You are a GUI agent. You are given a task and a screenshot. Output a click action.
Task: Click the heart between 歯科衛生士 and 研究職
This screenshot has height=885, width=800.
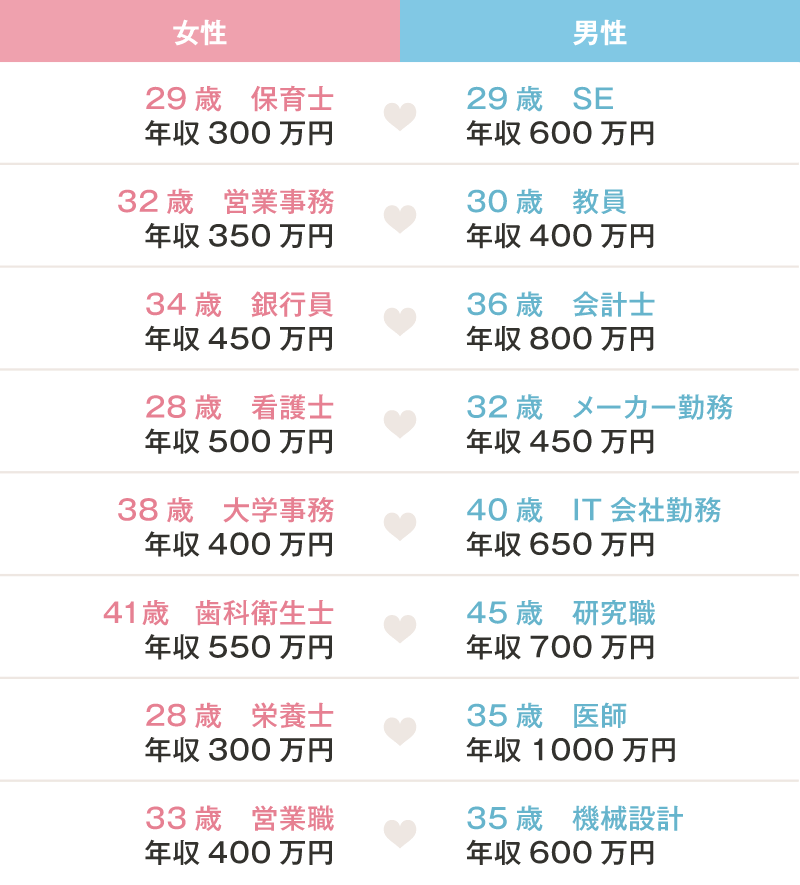pyautogui.click(x=399, y=629)
